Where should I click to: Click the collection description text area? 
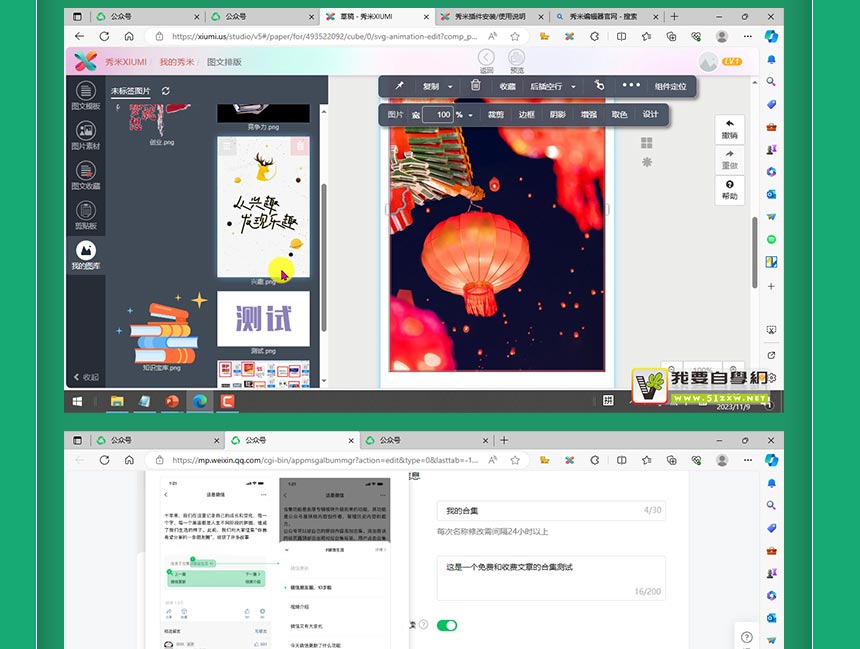(x=551, y=578)
